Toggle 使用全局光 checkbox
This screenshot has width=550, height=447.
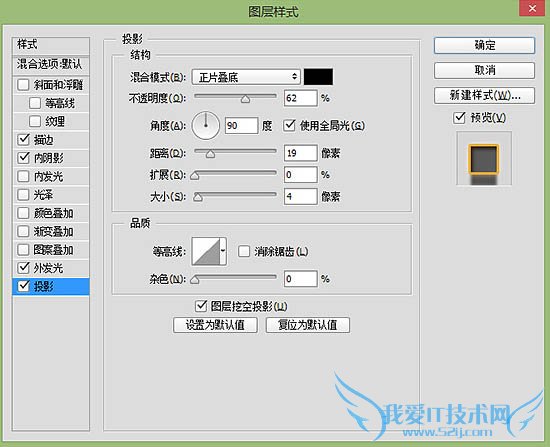pyautogui.click(x=289, y=125)
